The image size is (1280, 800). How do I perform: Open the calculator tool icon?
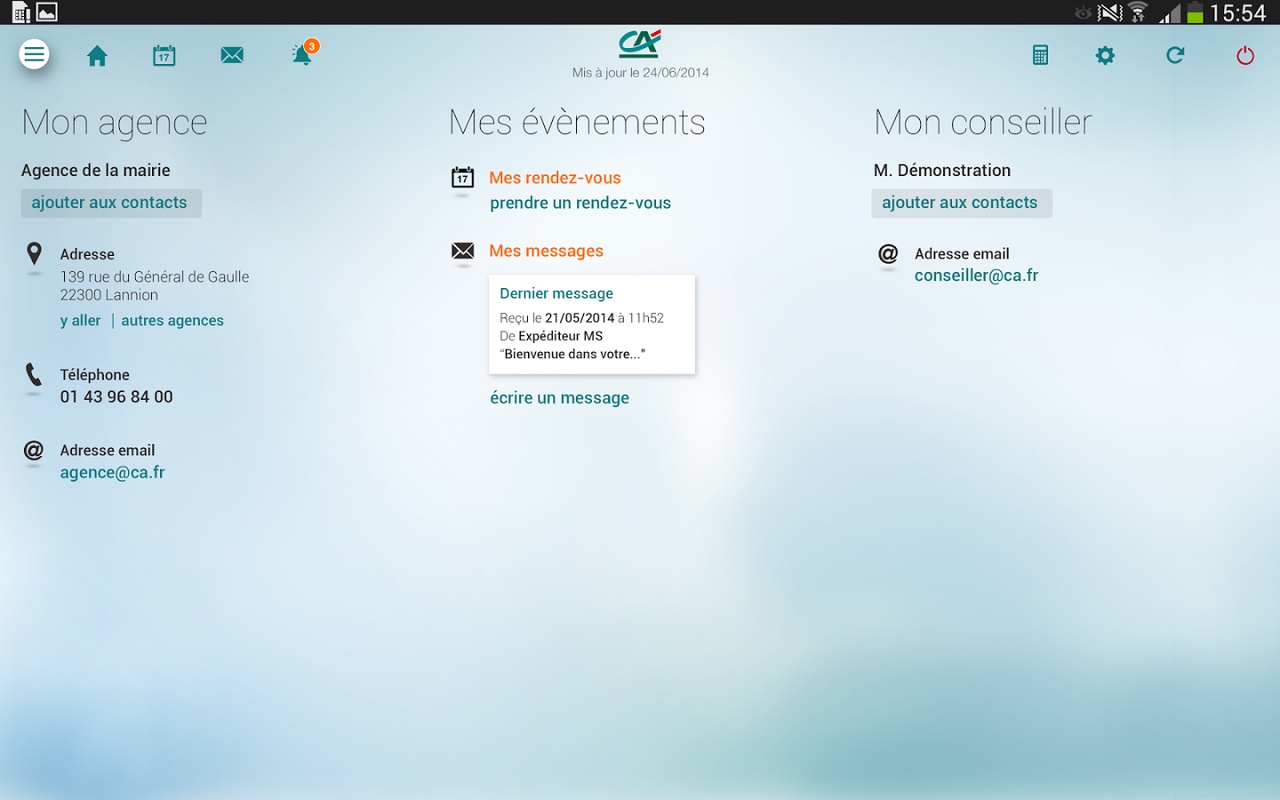point(1040,56)
